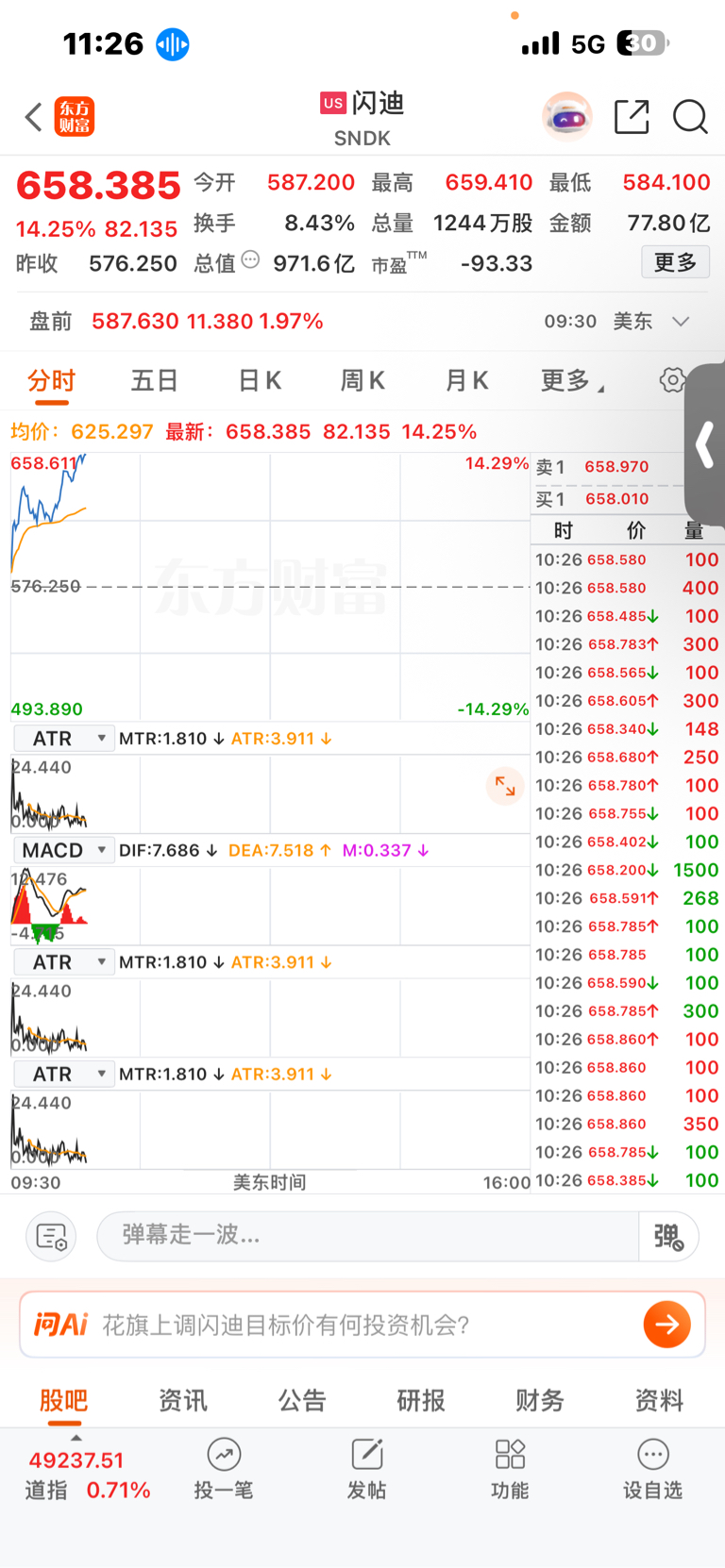Open the danmaku list settings icon

pos(51,1236)
